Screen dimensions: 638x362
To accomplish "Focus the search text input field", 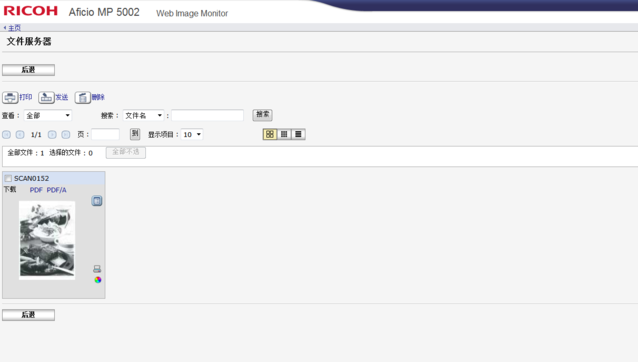I will coord(208,116).
